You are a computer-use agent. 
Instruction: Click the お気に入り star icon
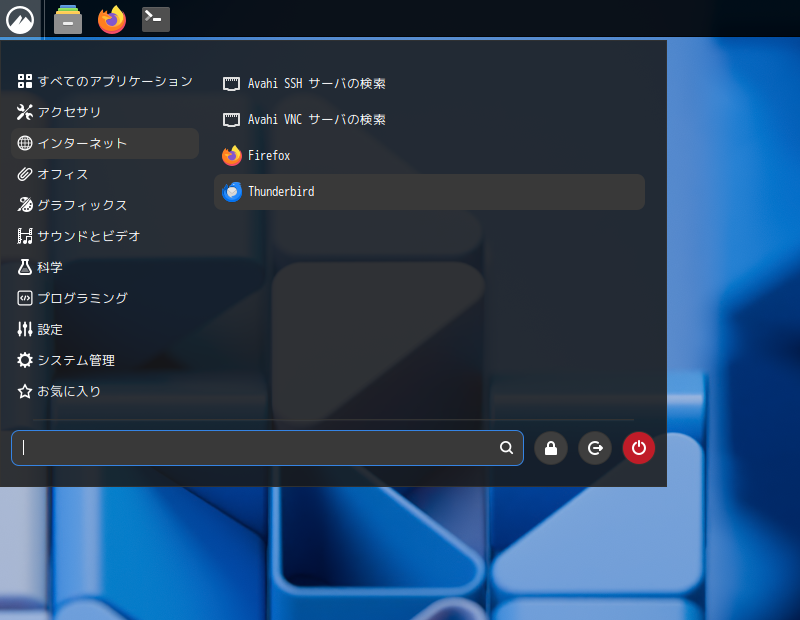point(24,391)
